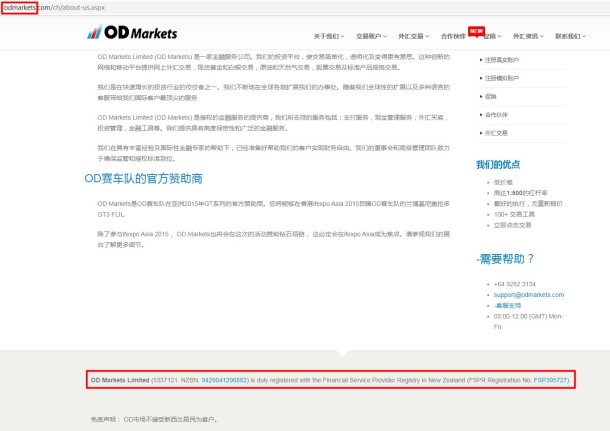
Task: Open 注册真实账户 sidebar link
Action: pos(501,60)
